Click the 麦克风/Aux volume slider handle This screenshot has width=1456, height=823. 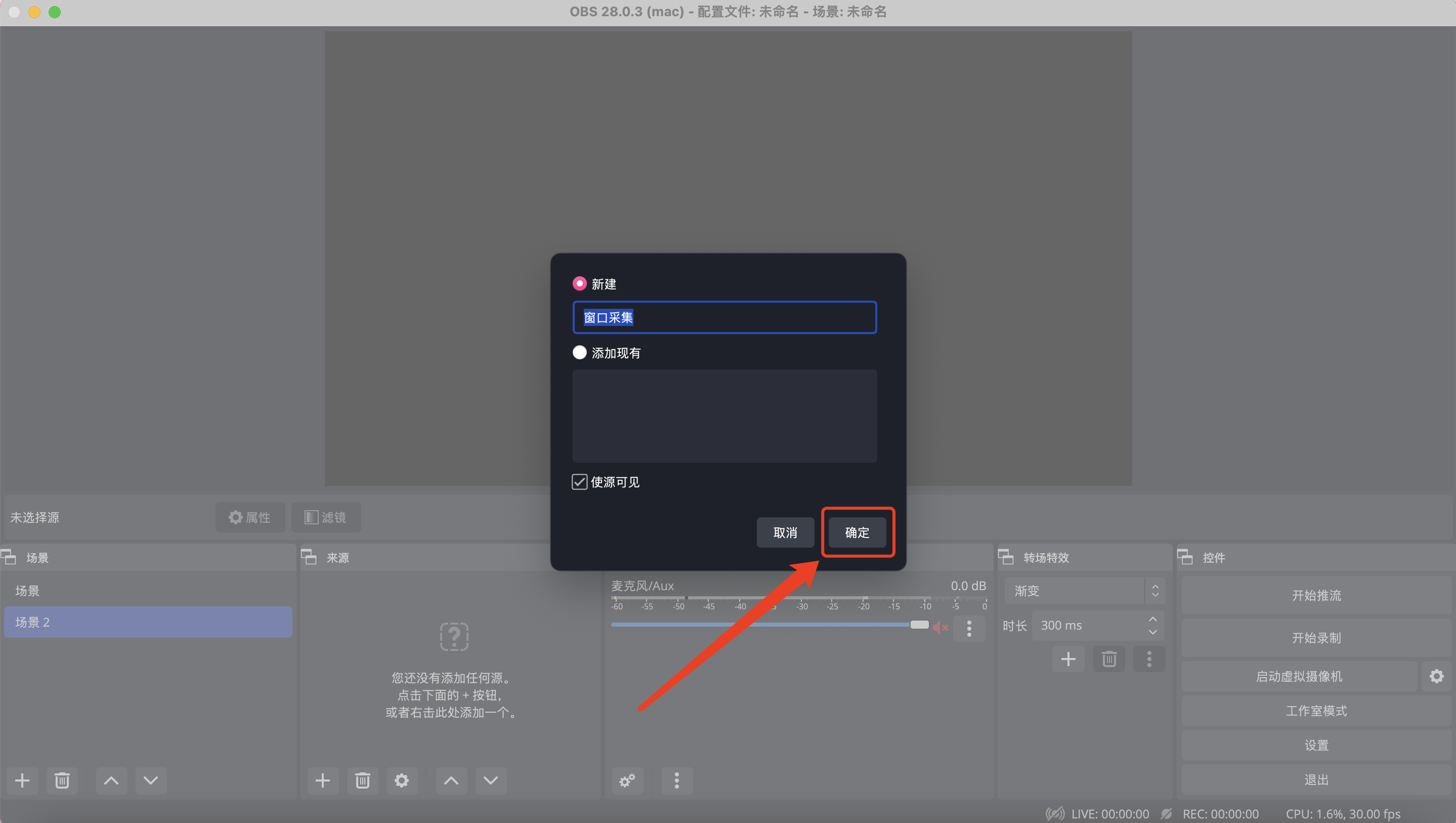(x=919, y=625)
